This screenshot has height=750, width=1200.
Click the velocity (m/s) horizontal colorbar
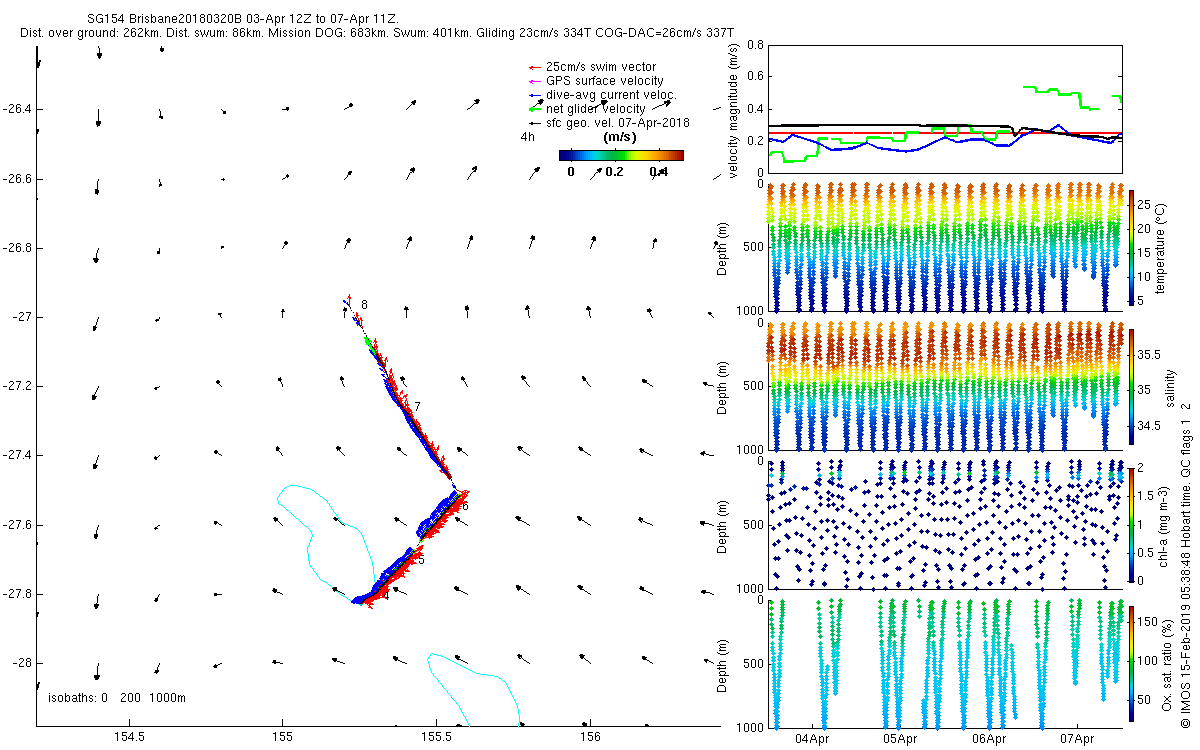(620, 155)
